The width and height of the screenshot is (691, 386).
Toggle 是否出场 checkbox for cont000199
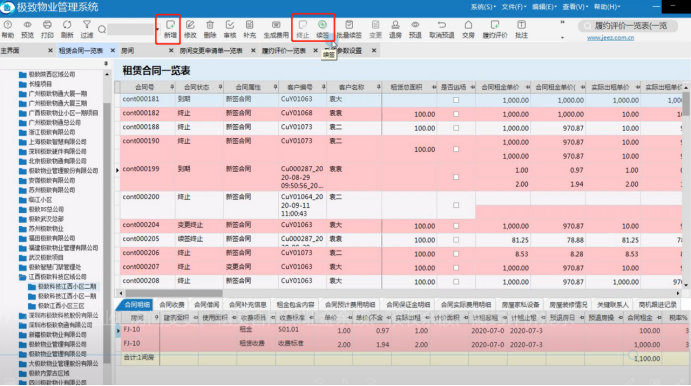[456, 177]
